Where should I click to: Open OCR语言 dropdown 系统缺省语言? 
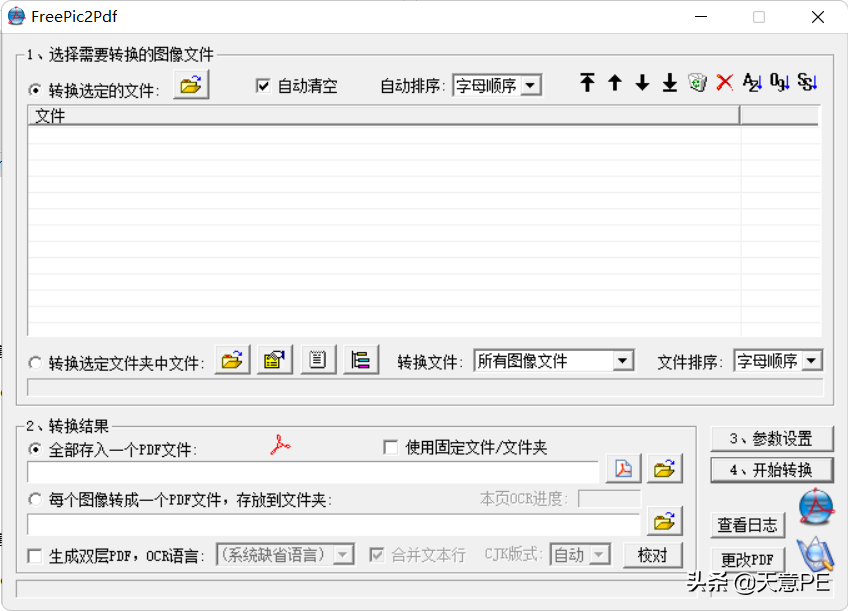click(x=286, y=554)
